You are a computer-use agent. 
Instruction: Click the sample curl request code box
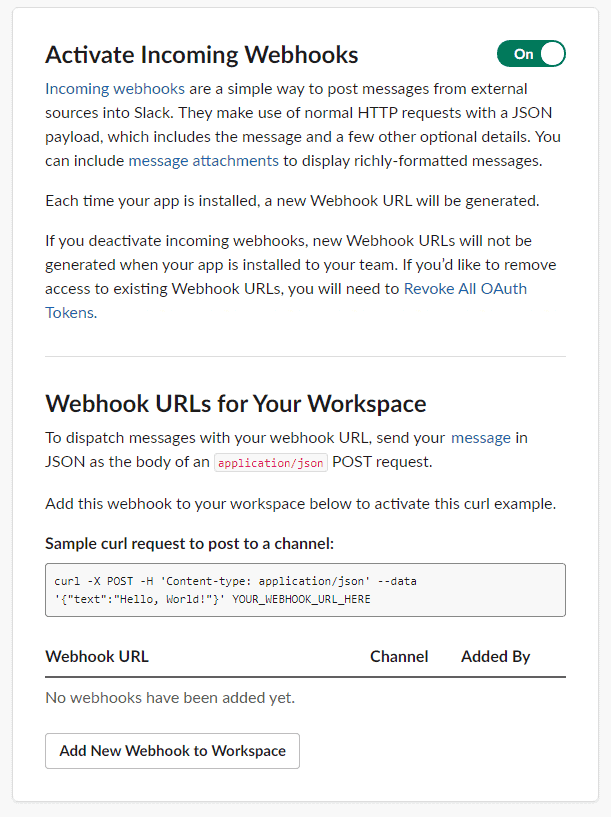305,590
